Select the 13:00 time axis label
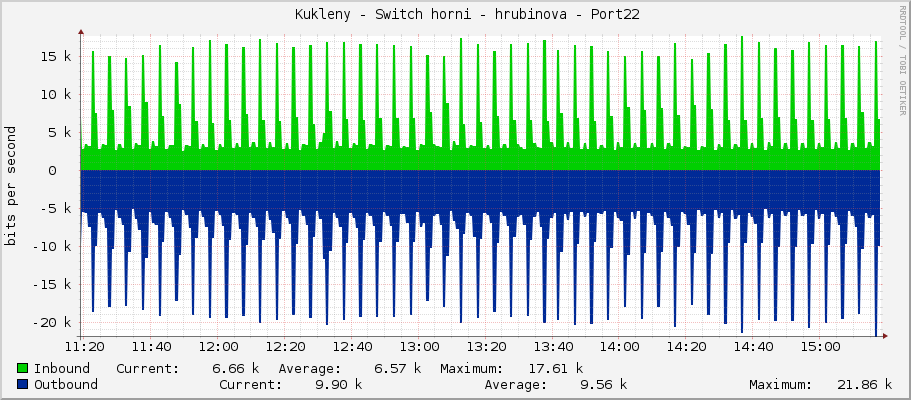 coord(418,347)
